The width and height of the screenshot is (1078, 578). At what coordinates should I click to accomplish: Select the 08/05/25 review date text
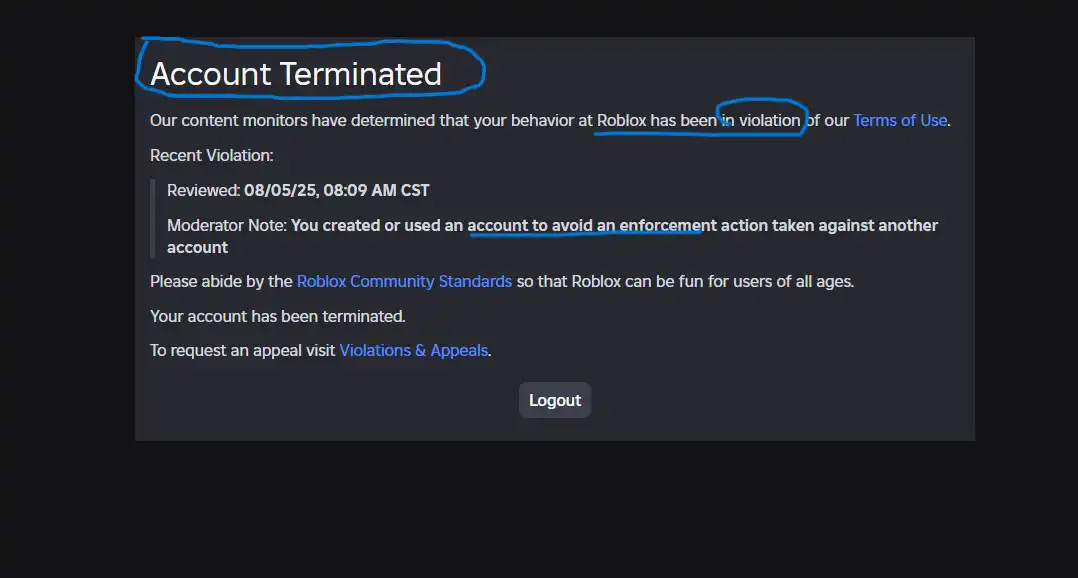click(280, 190)
